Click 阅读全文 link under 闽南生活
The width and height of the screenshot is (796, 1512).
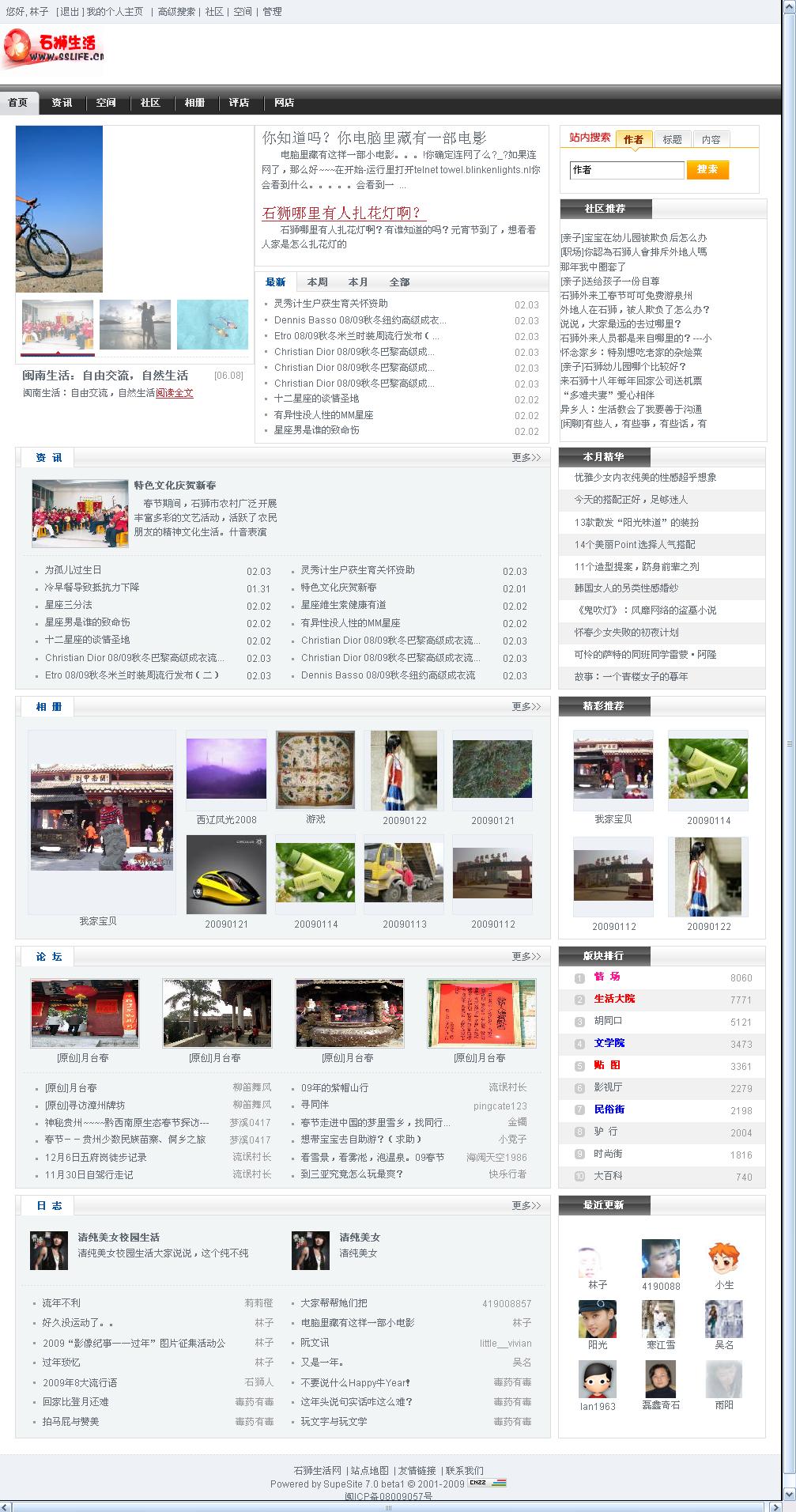(175, 393)
